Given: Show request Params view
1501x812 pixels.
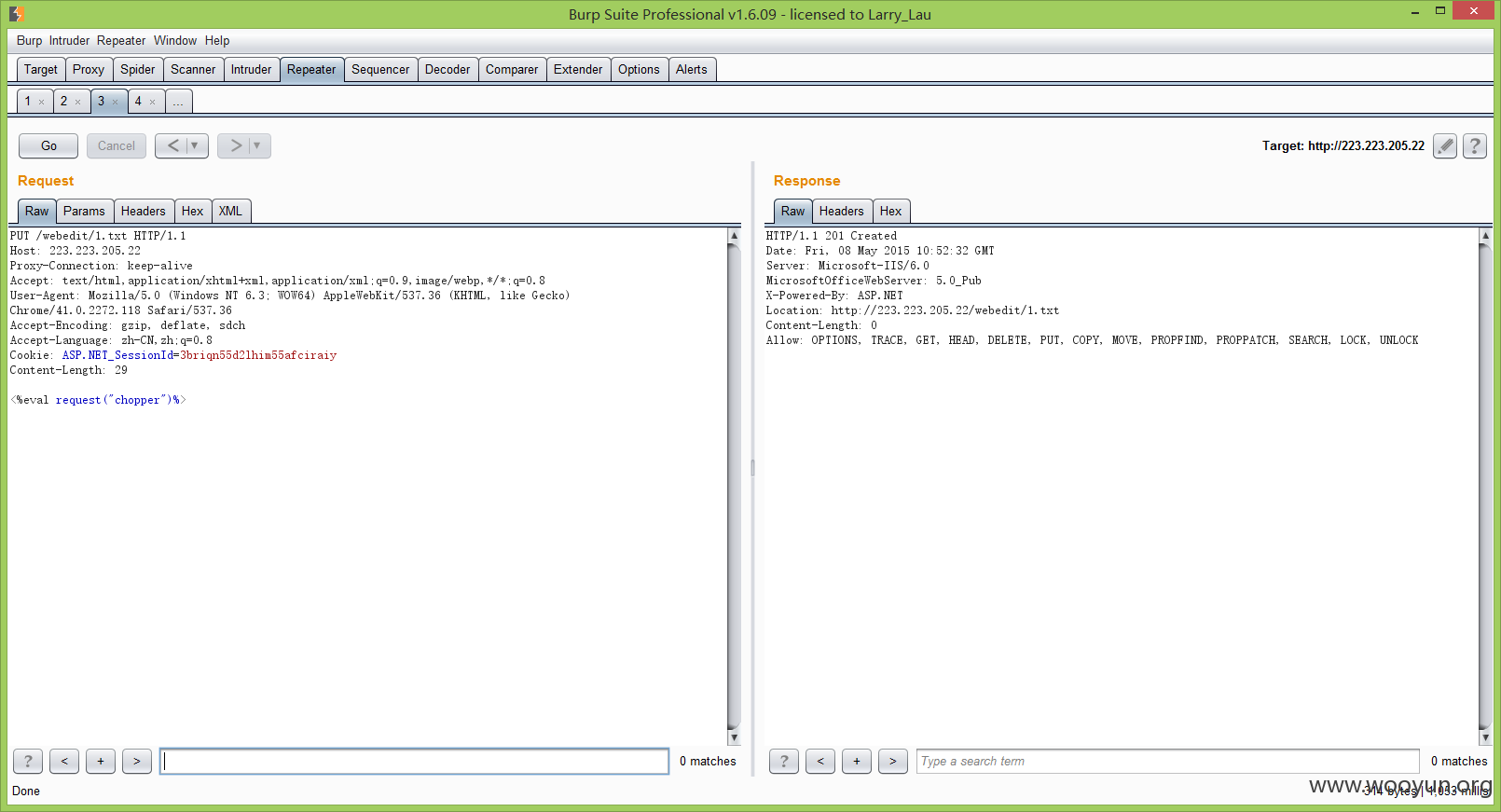Looking at the screenshot, I should pyautogui.click(x=84, y=211).
